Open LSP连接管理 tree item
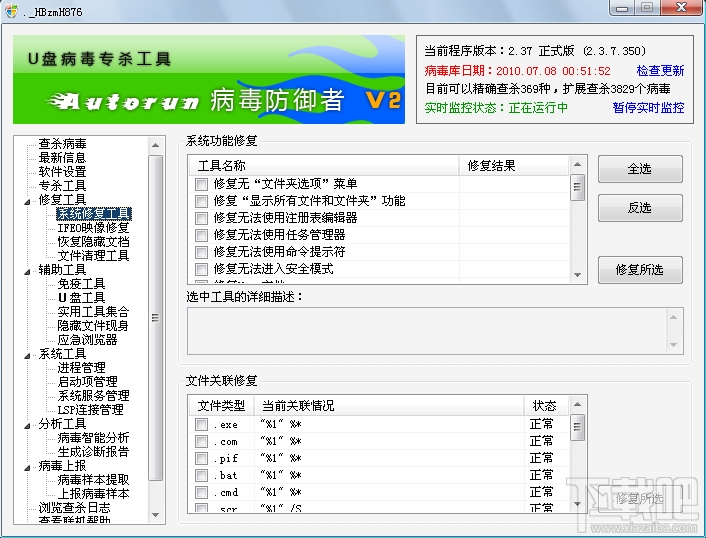This screenshot has width=706, height=538. [x=90, y=409]
